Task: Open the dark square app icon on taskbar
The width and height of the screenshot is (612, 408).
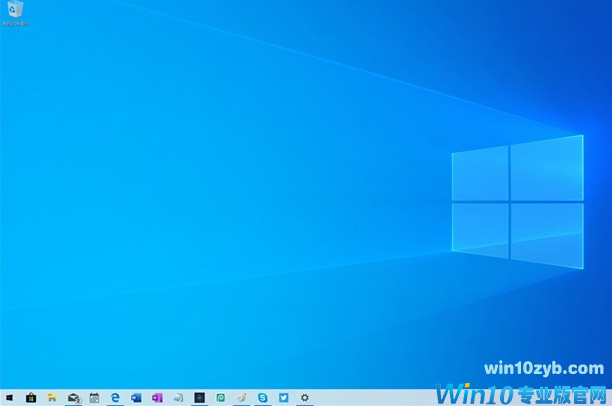Action: click(x=199, y=398)
